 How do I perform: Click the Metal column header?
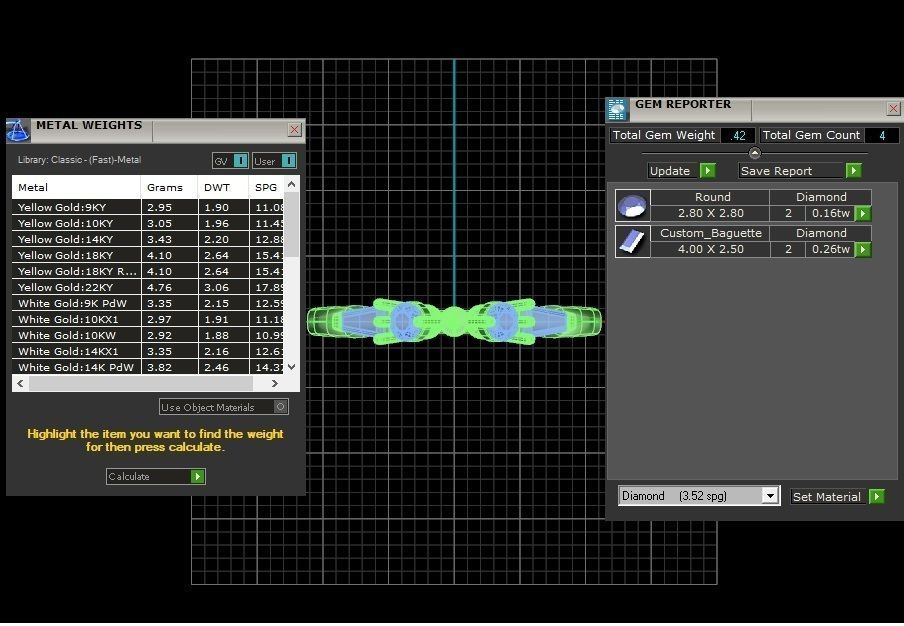coord(76,187)
